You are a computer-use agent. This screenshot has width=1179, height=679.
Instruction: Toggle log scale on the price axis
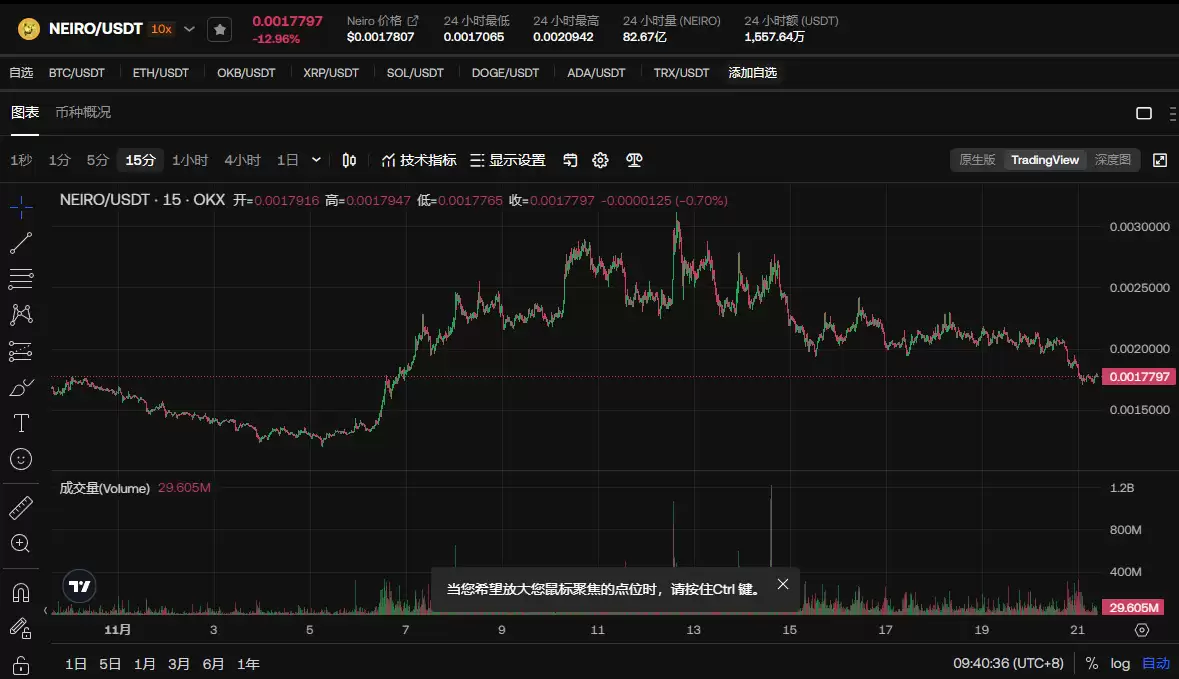pyautogui.click(x=1120, y=663)
